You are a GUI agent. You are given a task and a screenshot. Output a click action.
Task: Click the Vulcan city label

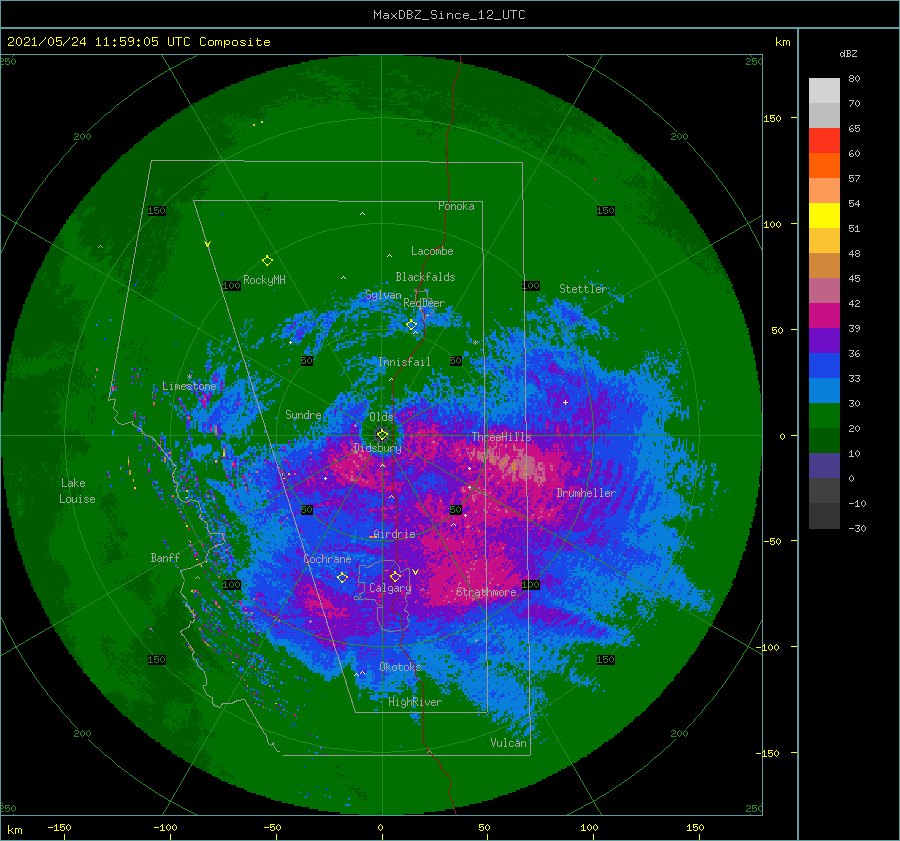[509, 743]
